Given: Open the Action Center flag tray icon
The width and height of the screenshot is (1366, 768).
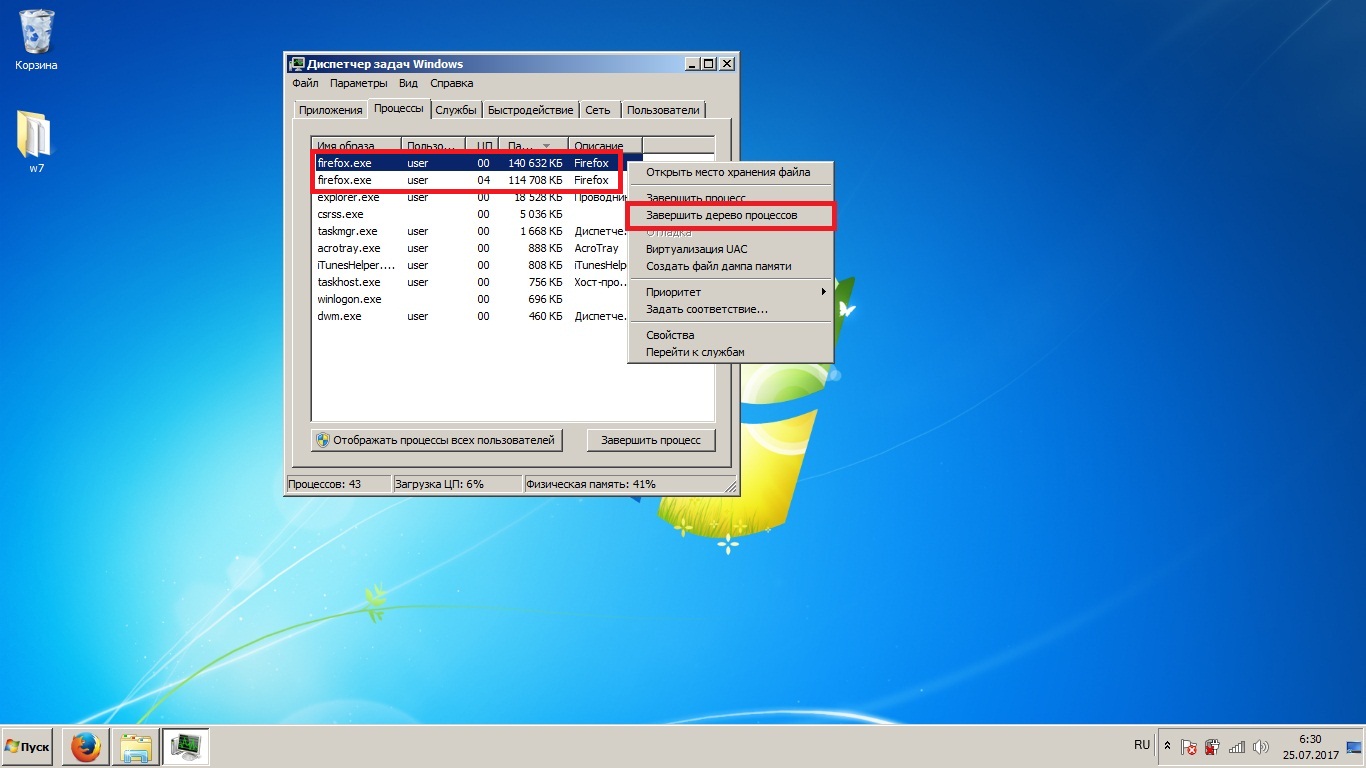Looking at the screenshot, I should pos(1189,747).
